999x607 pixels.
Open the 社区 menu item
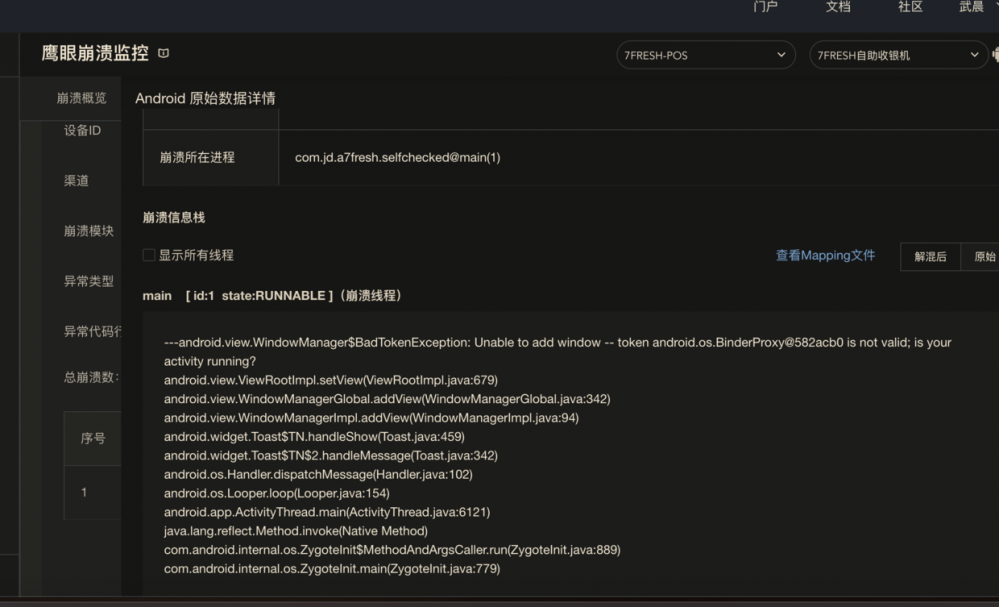click(910, 6)
